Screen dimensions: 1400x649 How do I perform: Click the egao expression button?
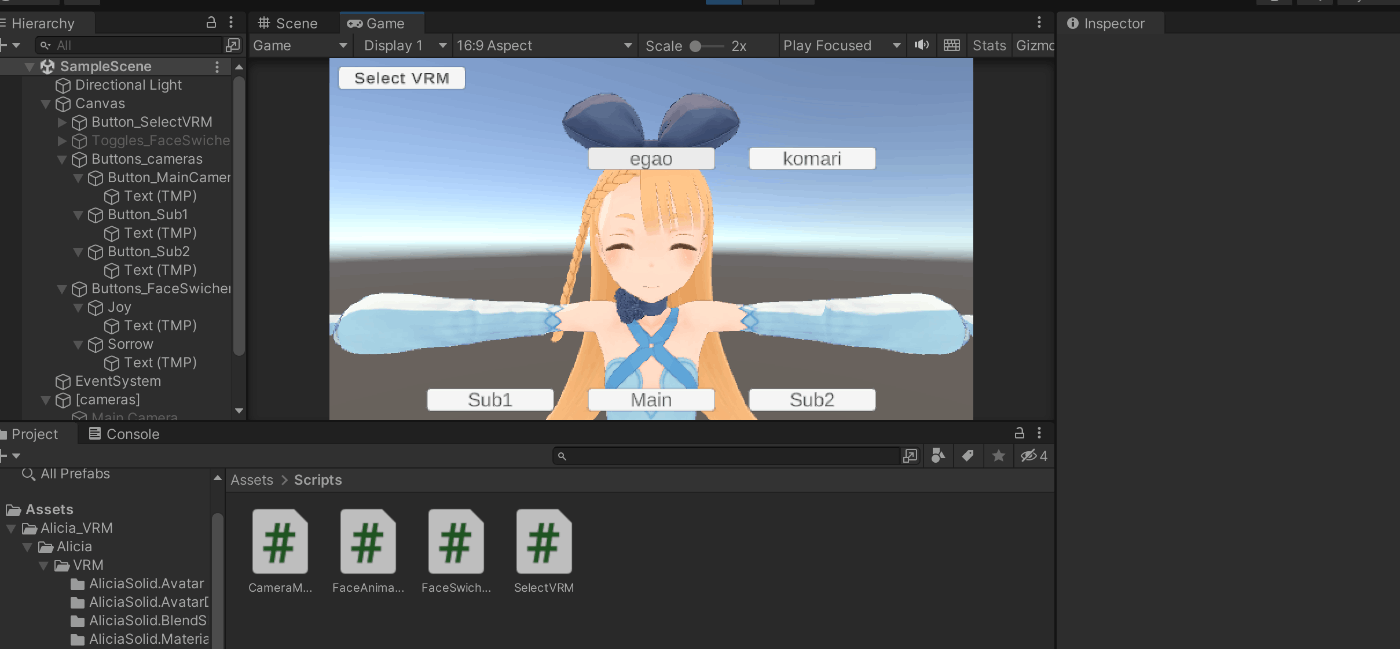tap(650, 157)
